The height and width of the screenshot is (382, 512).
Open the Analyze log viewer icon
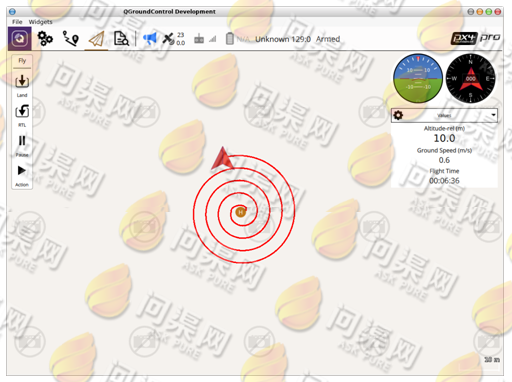(x=121, y=39)
